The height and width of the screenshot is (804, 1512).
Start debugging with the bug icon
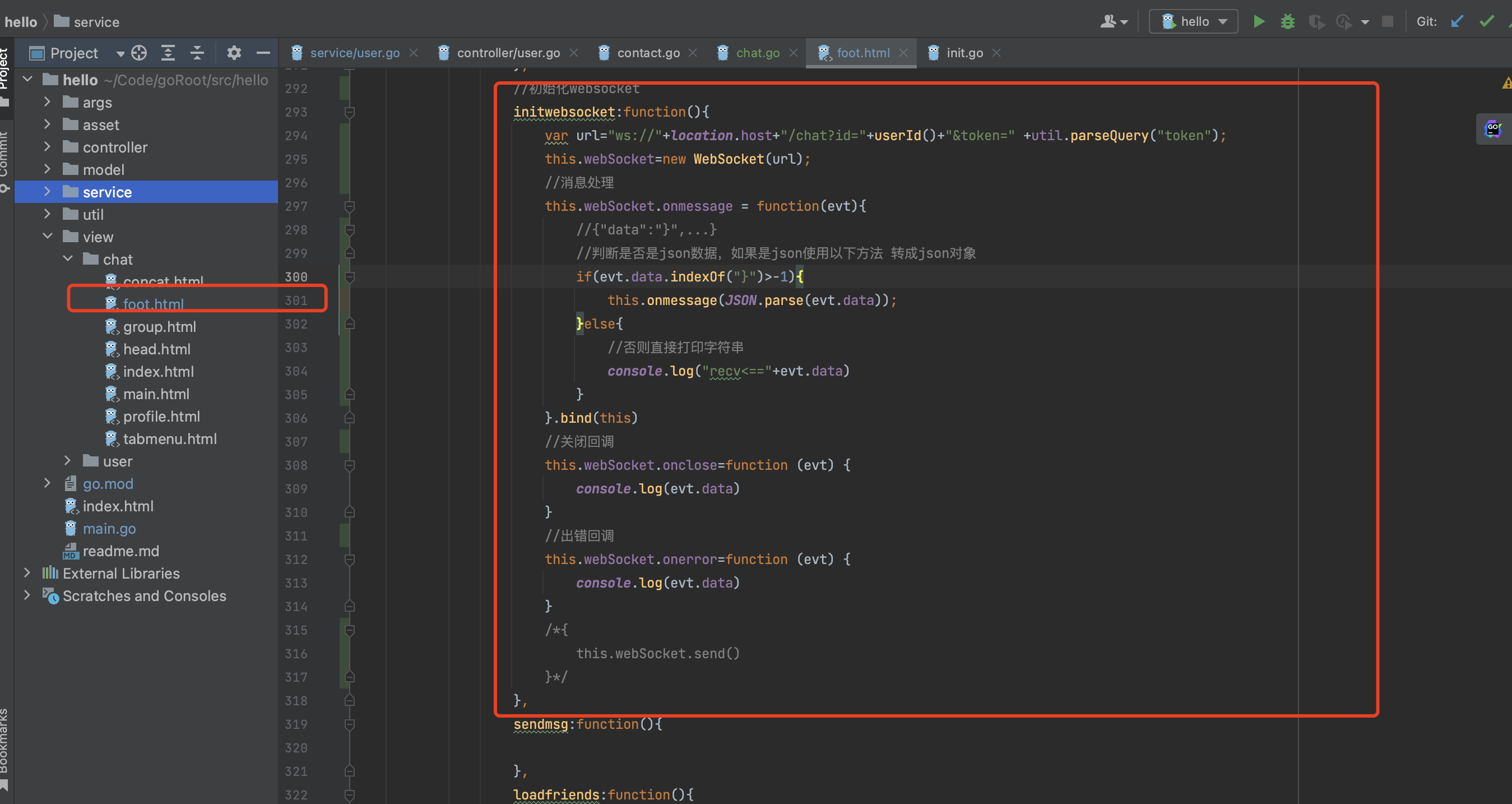[1287, 22]
